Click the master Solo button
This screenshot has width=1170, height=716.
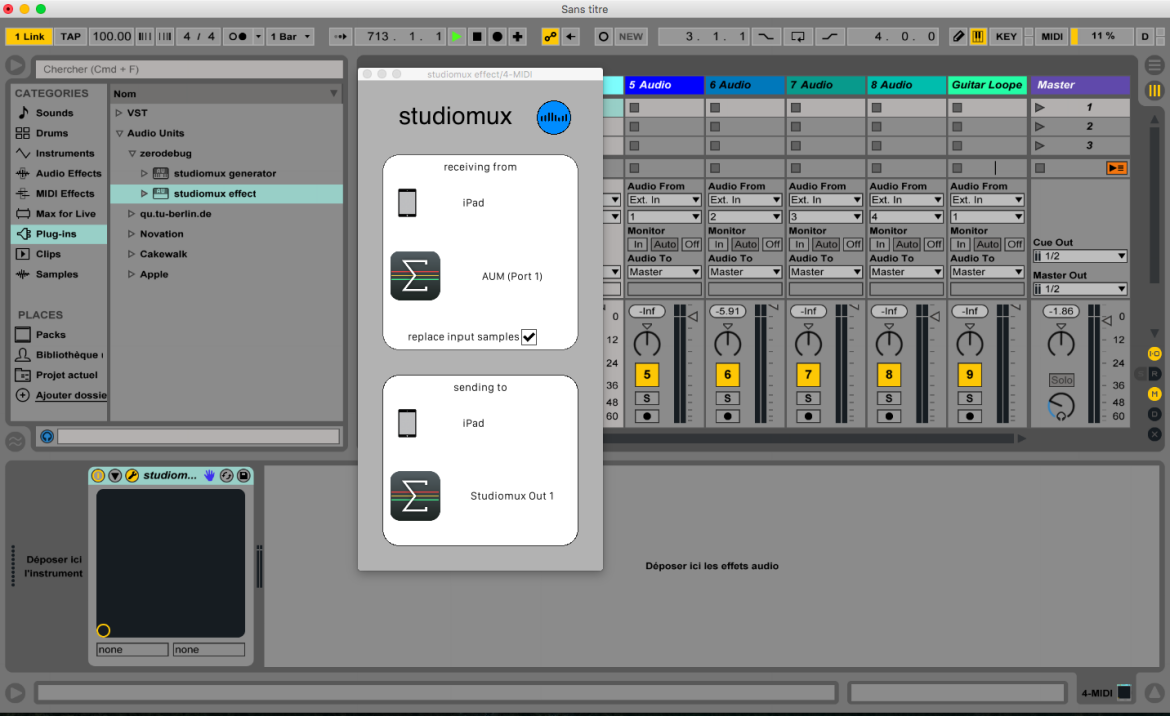point(1061,380)
